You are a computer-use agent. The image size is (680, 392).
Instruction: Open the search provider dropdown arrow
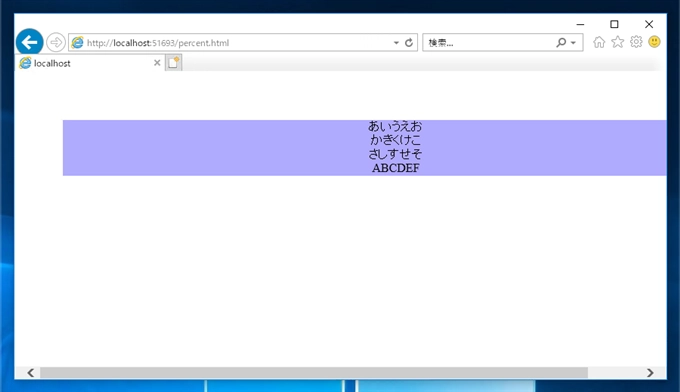tap(573, 42)
